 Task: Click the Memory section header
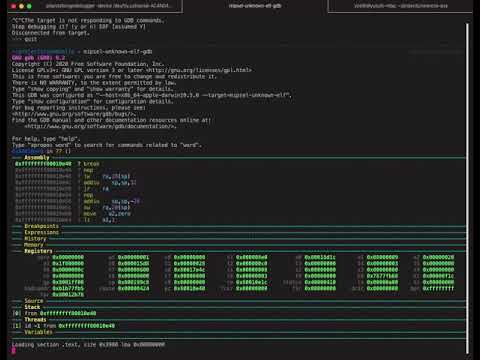[x=34, y=245]
